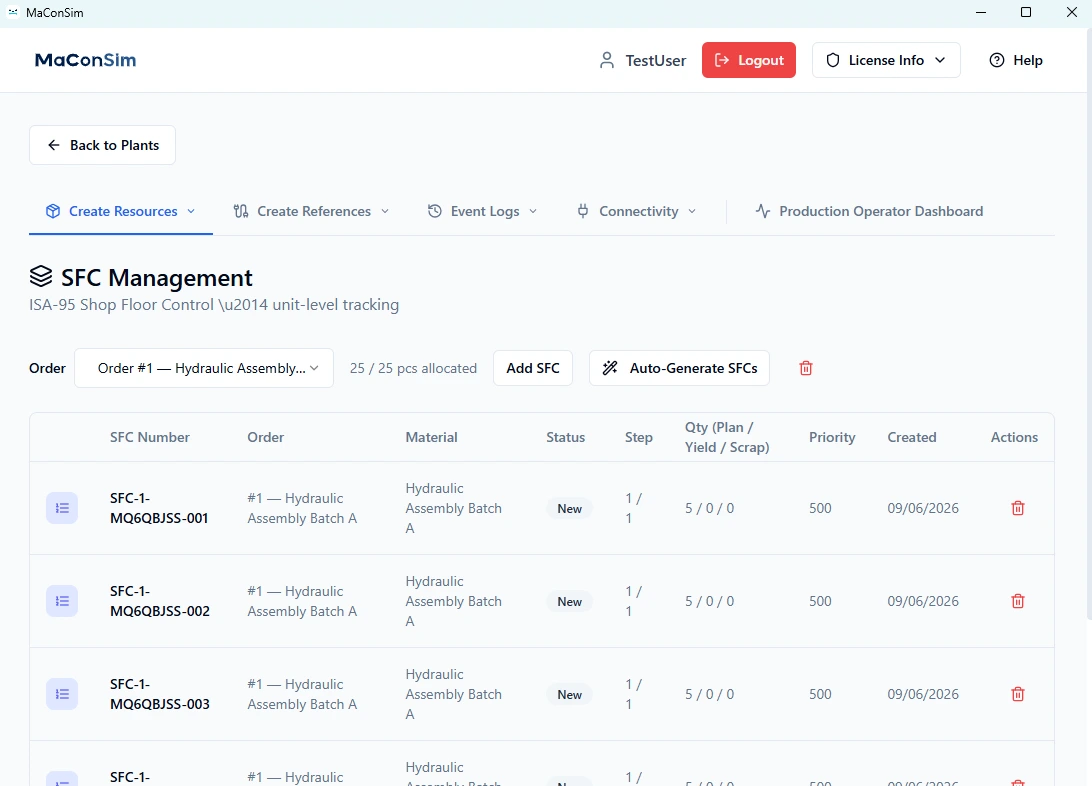
Task: Click the Priority column header
Action: 832,437
